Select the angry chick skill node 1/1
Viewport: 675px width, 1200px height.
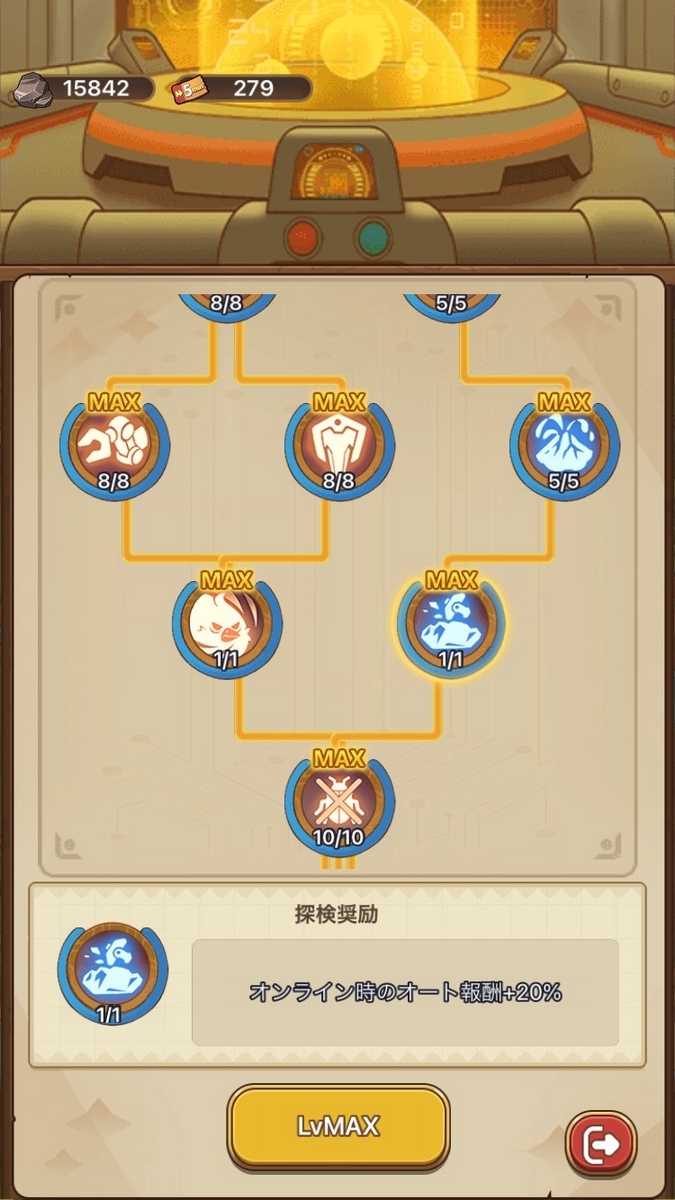tap(228, 623)
